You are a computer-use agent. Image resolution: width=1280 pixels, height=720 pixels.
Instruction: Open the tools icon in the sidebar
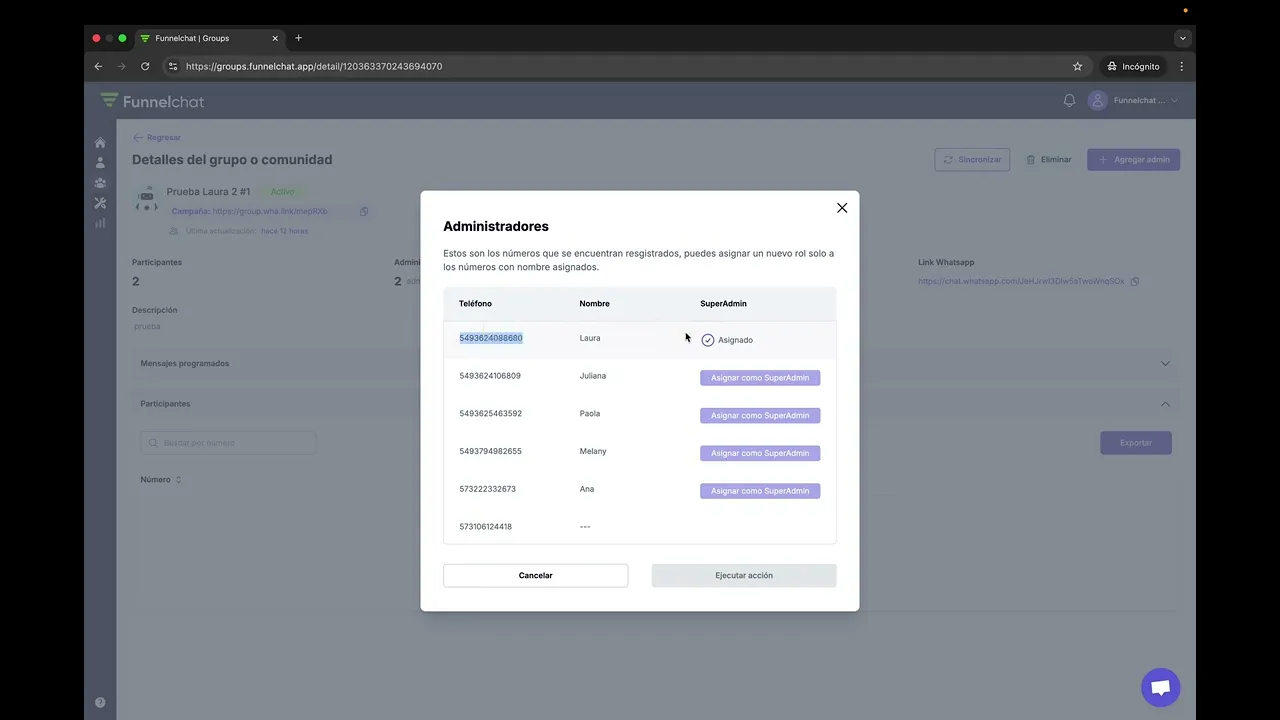100,203
